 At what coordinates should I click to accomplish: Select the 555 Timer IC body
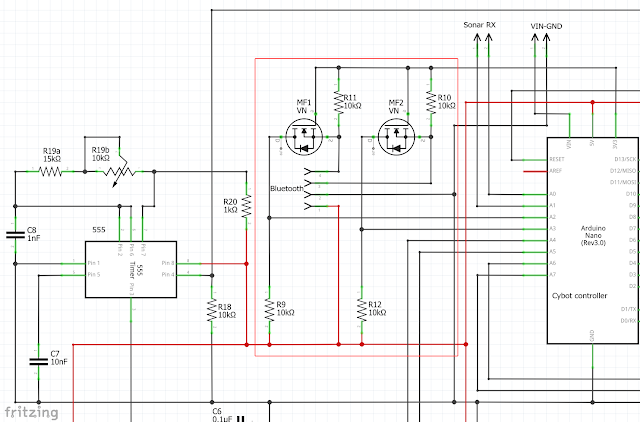[131, 269]
